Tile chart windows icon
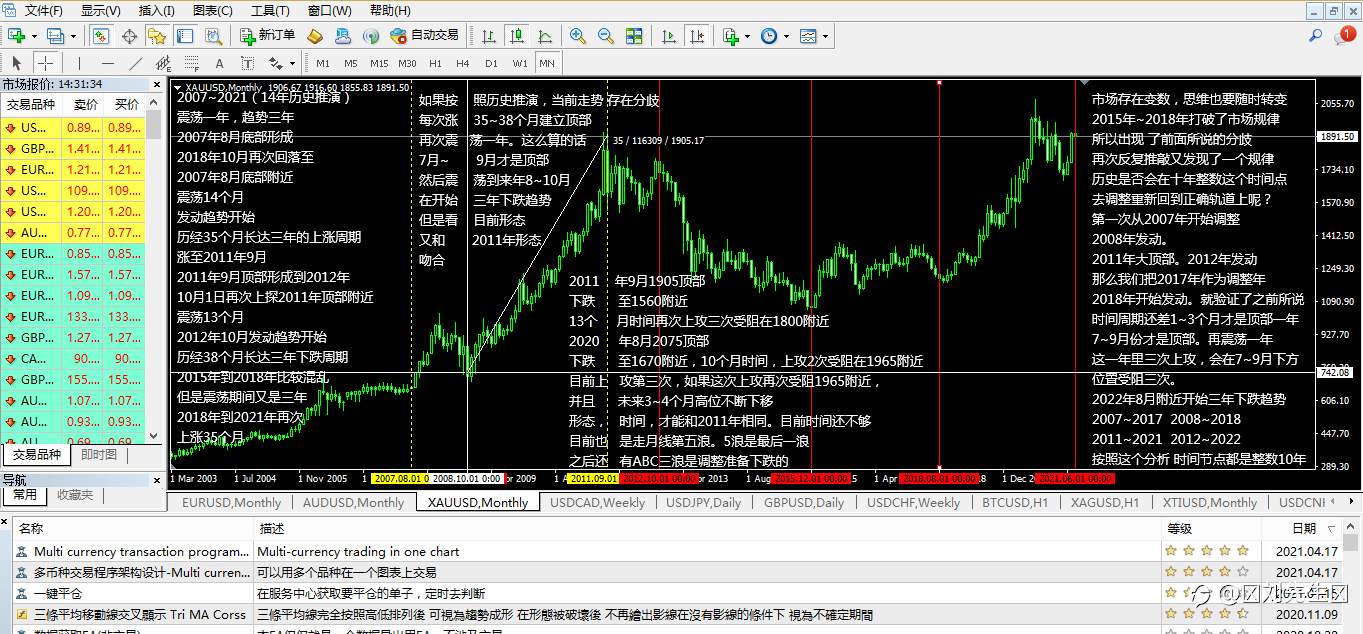The height and width of the screenshot is (634, 1363). point(633,35)
